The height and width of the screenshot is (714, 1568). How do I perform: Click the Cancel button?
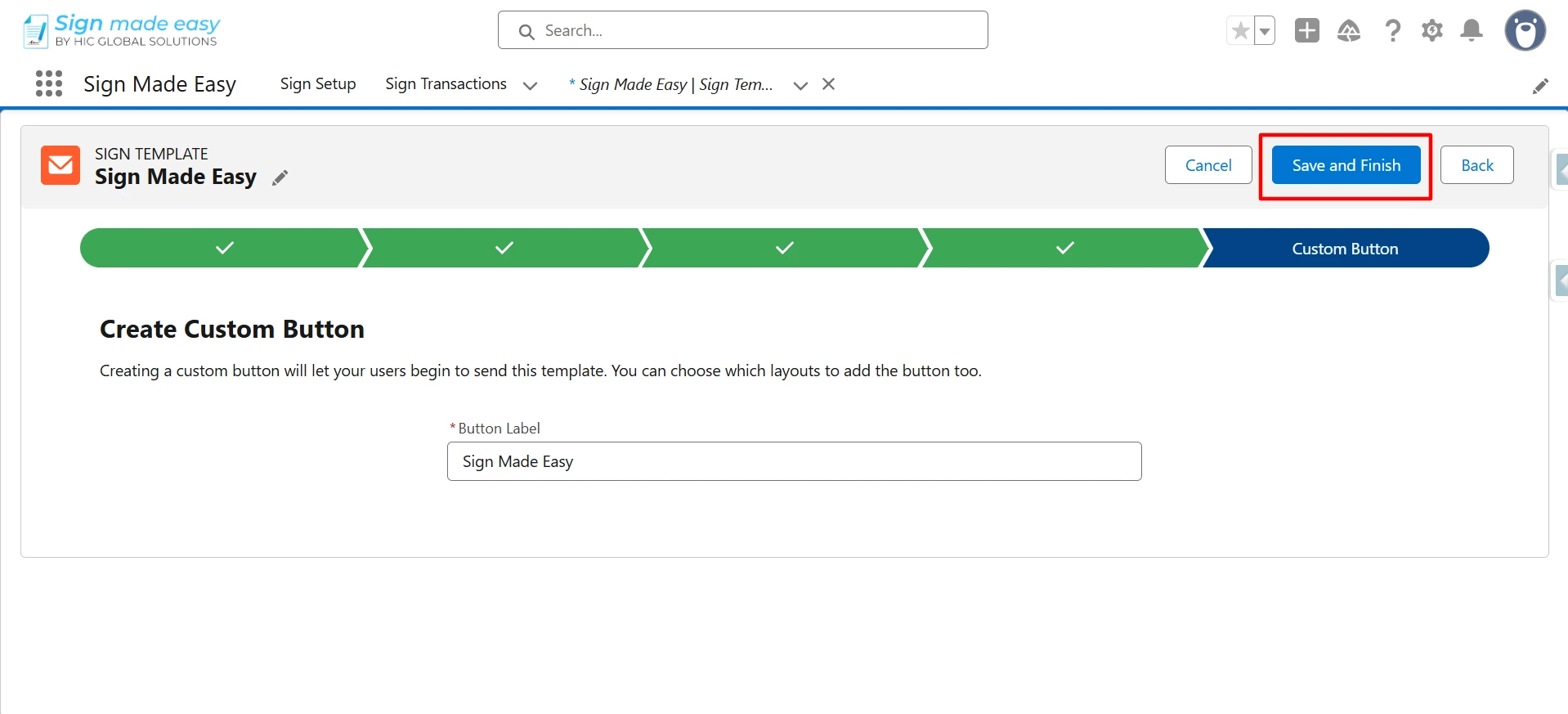pos(1208,165)
